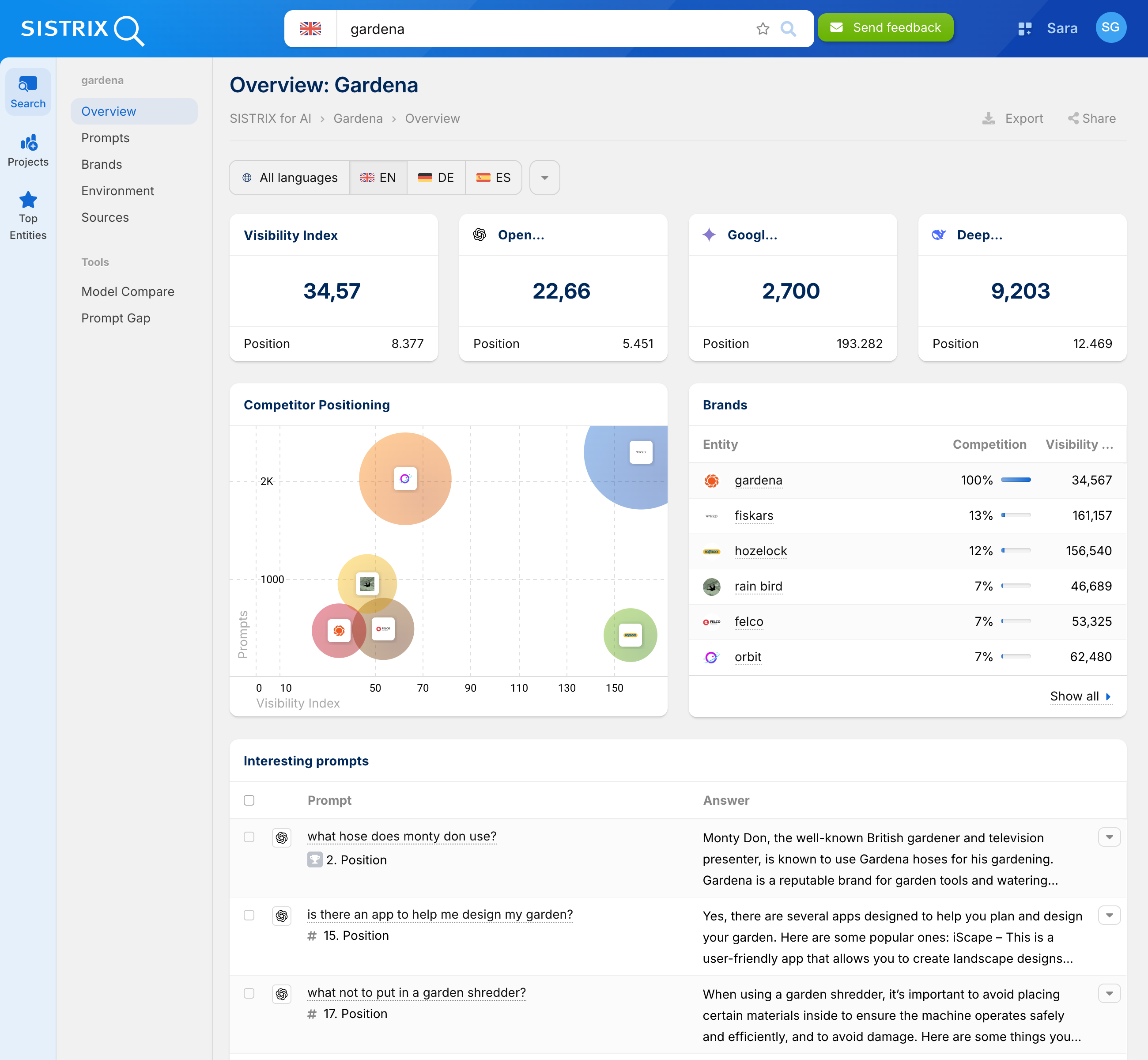Click the magnifier search icon in search bar
Image resolution: width=1148 pixels, height=1060 pixels.
coord(789,29)
